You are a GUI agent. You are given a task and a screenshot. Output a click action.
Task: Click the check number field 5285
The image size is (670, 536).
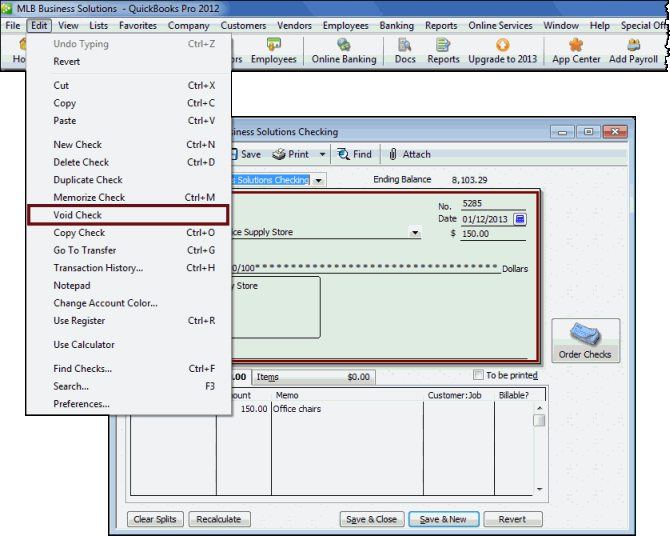pyautogui.click(x=493, y=204)
